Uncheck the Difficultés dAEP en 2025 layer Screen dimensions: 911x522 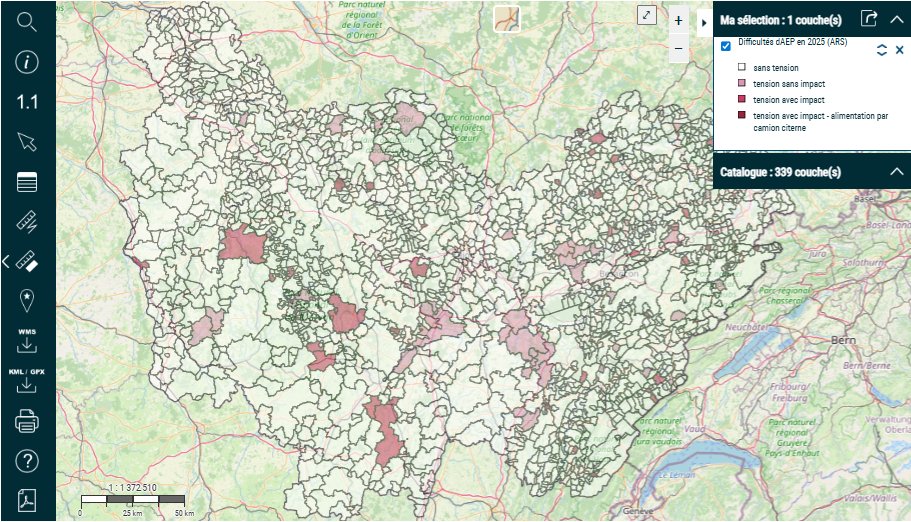(726, 46)
